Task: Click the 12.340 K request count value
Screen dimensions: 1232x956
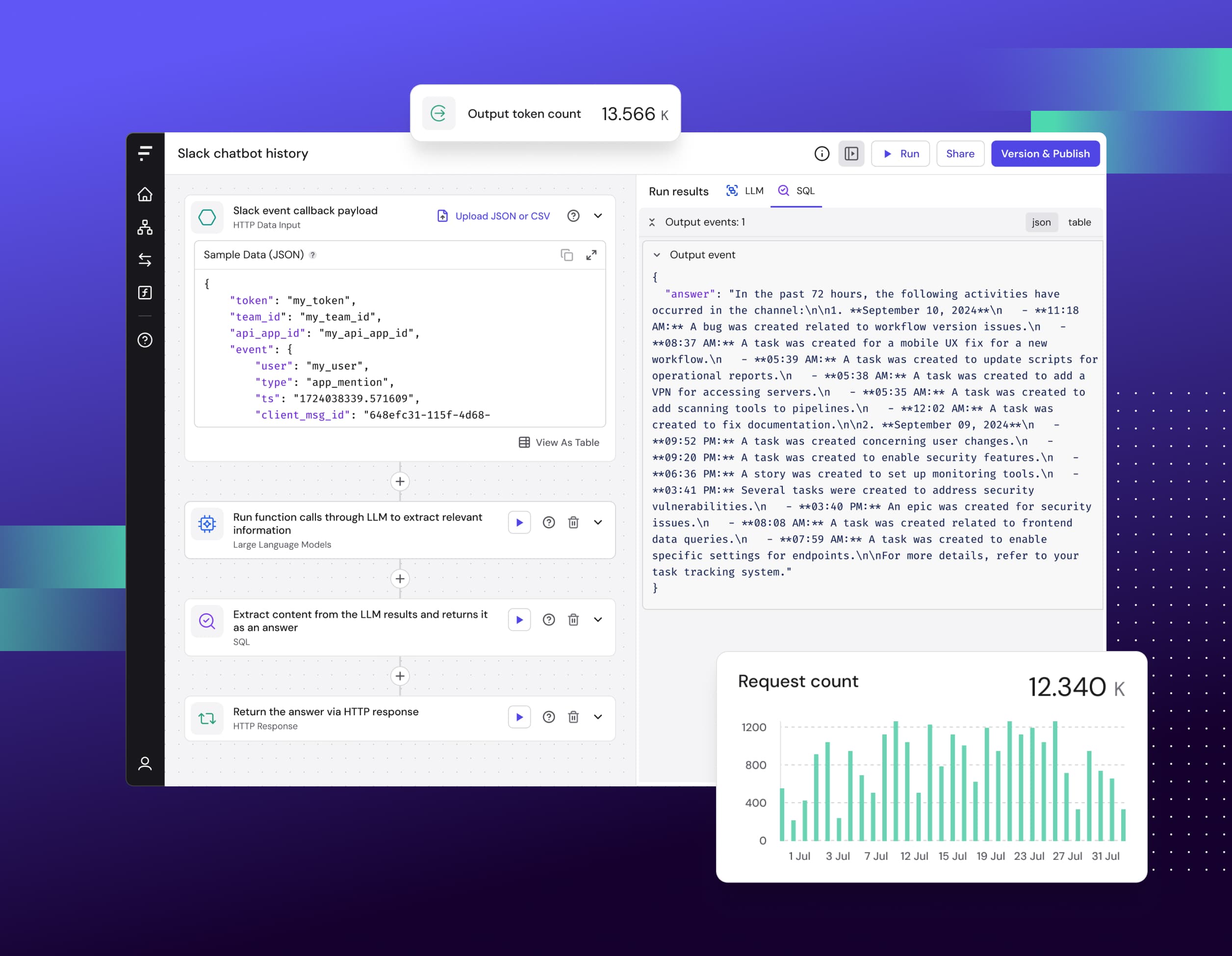Action: pos(1077,687)
